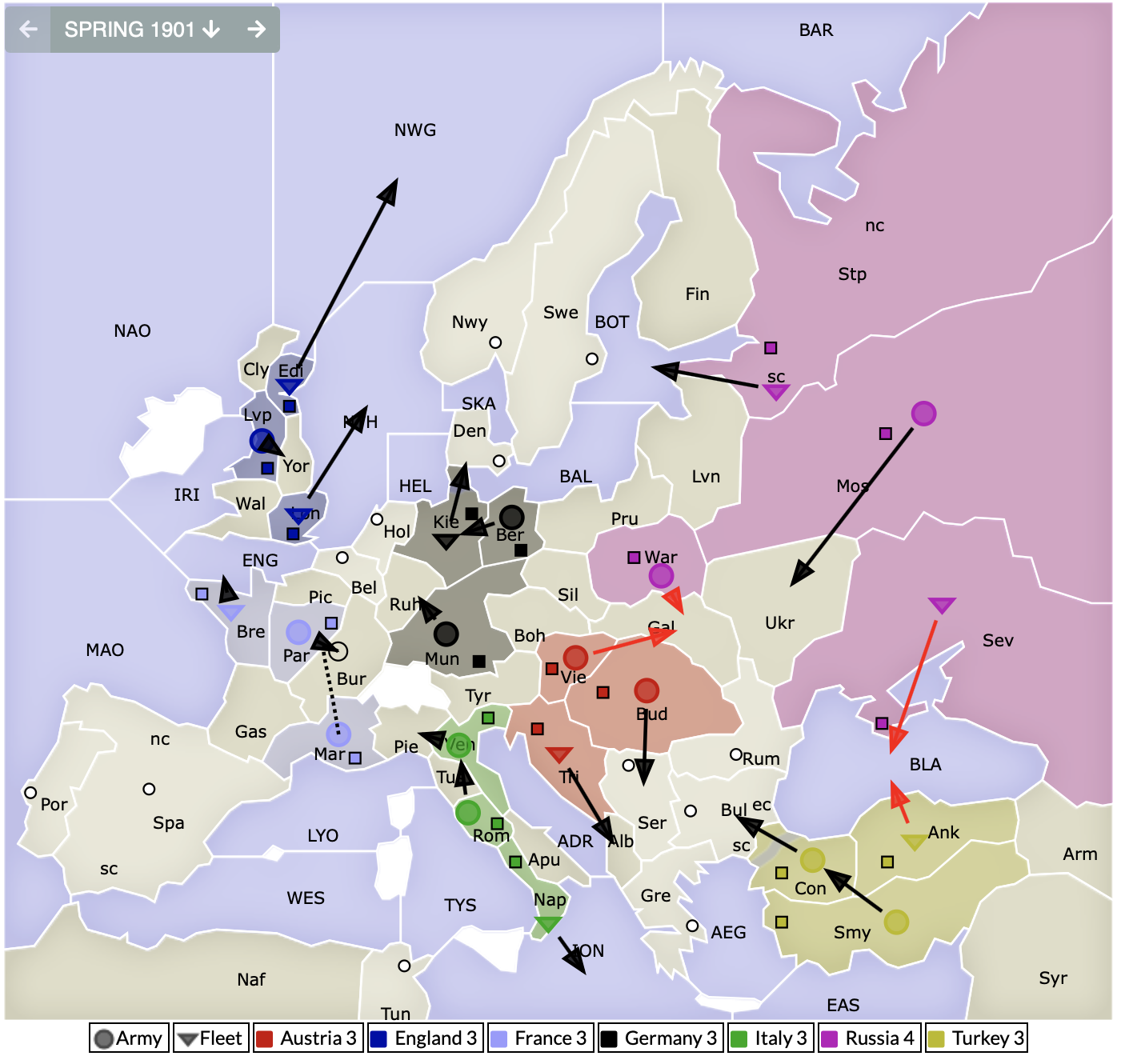Click the NAO North Atlantic label

[132, 330]
